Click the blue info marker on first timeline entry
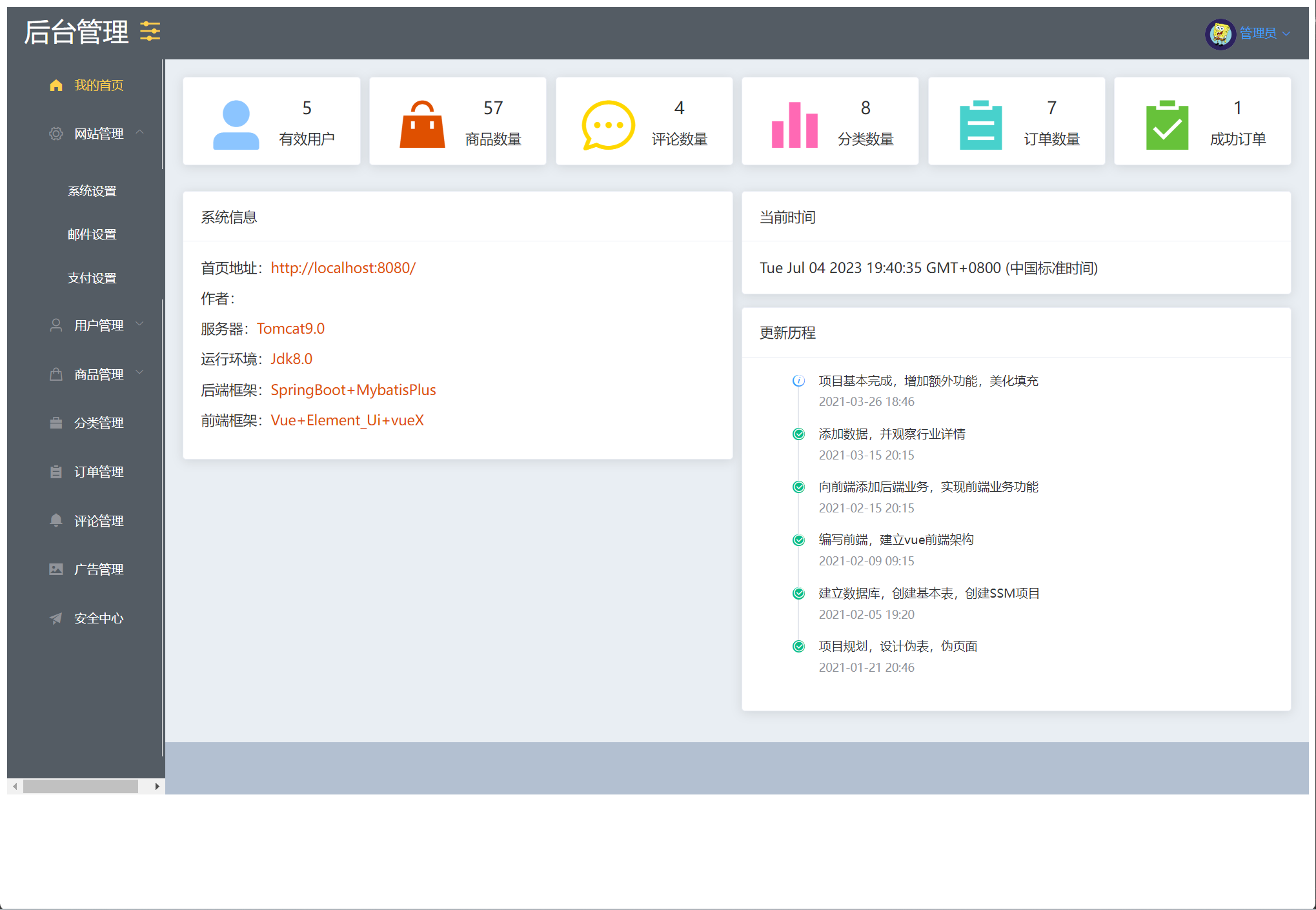1316x910 pixels. point(798,381)
